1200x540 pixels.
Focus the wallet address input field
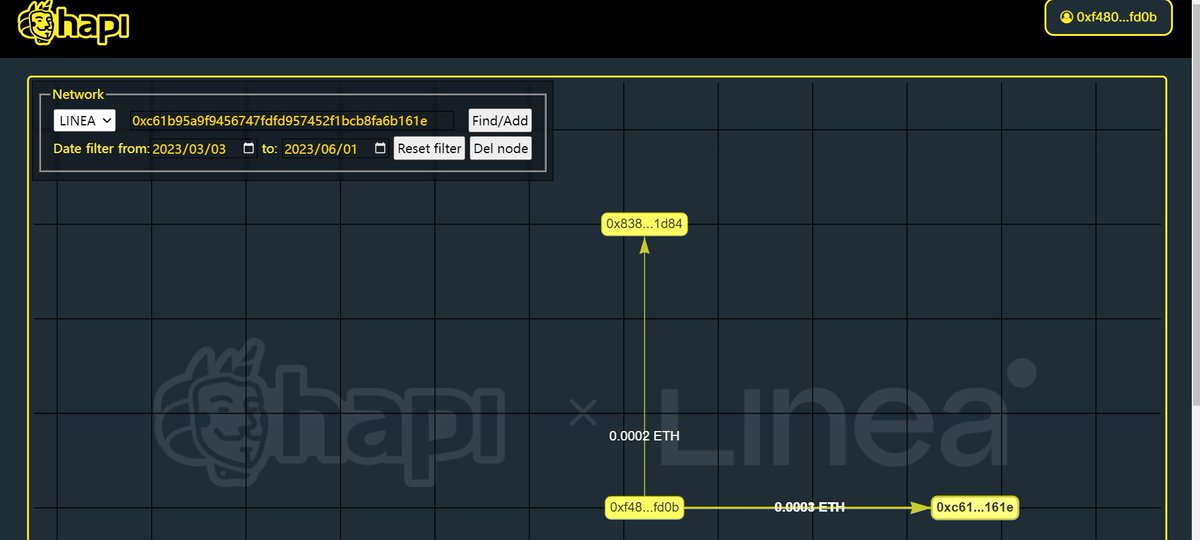(x=292, y=120)
